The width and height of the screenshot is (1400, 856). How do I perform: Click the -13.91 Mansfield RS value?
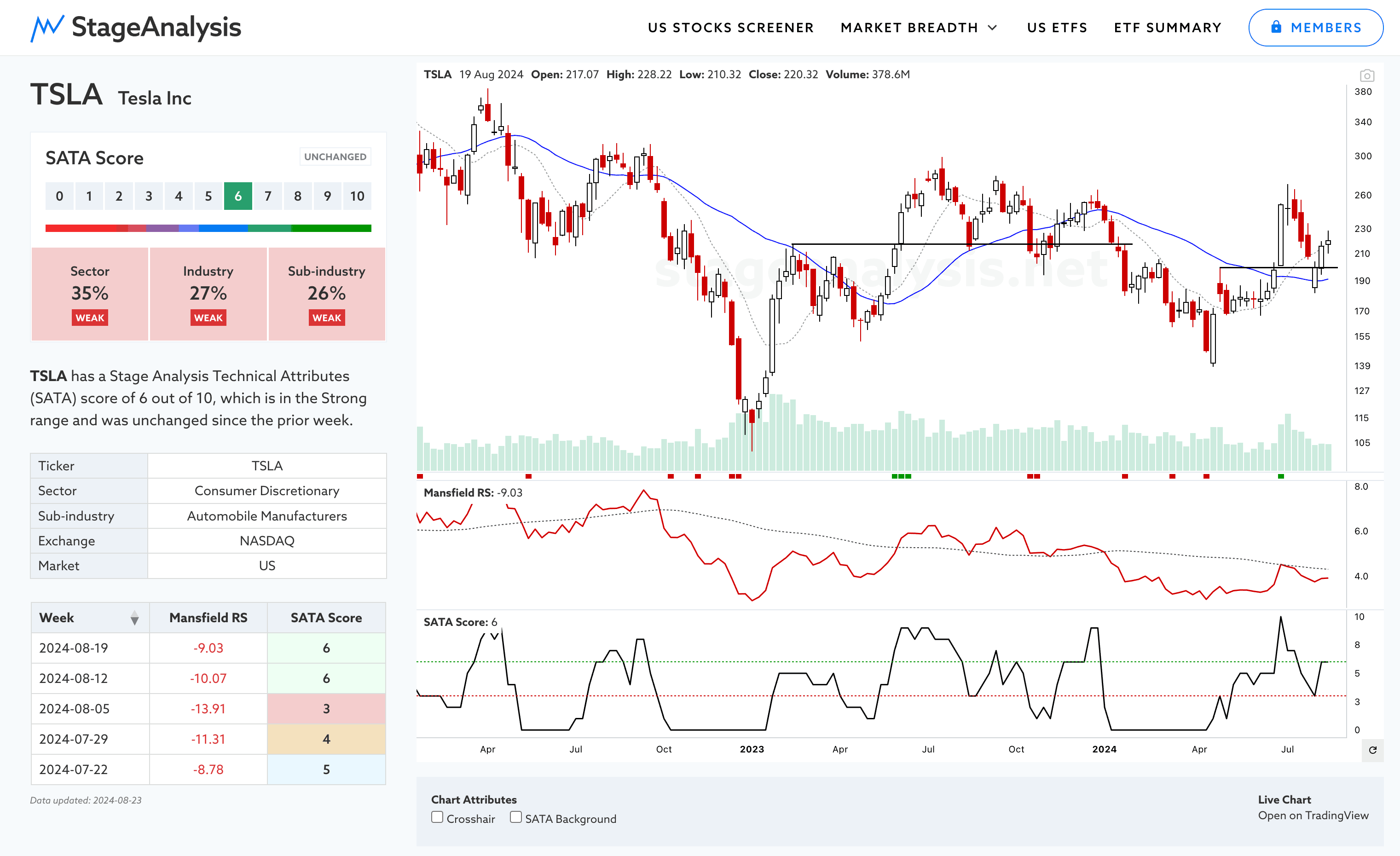[208, 709]
